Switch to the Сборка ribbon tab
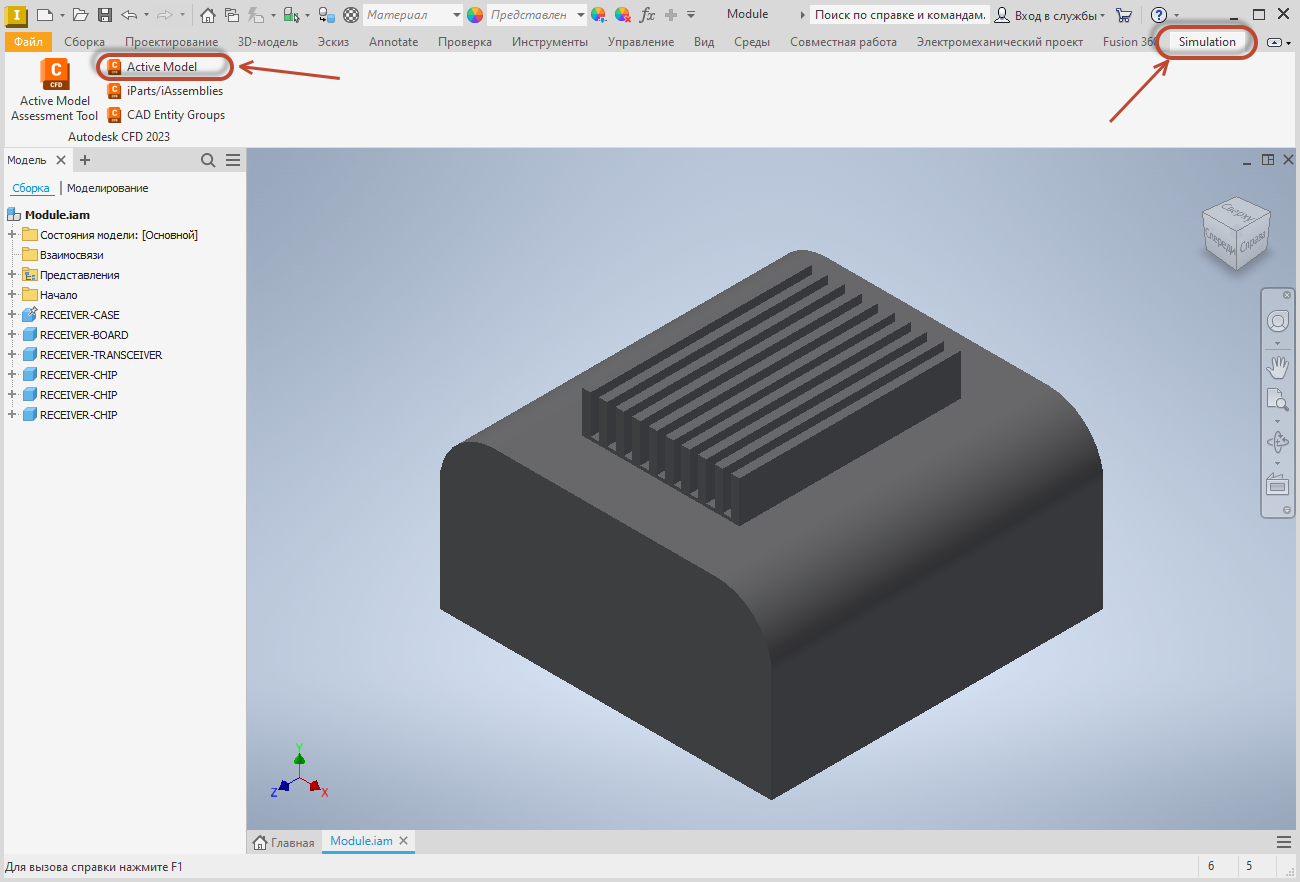1300x882 pixels. point(84,42)
